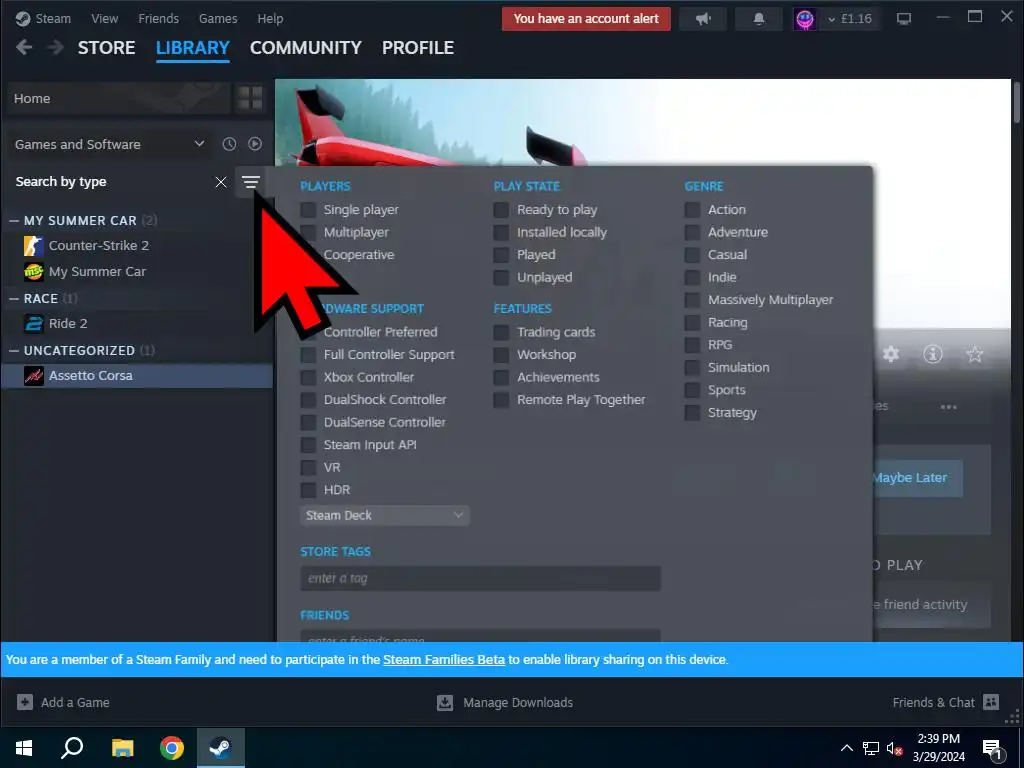Enable the Single player filter
The width and height of the screenshot is (1024, 768).
[x=308, y=210]
